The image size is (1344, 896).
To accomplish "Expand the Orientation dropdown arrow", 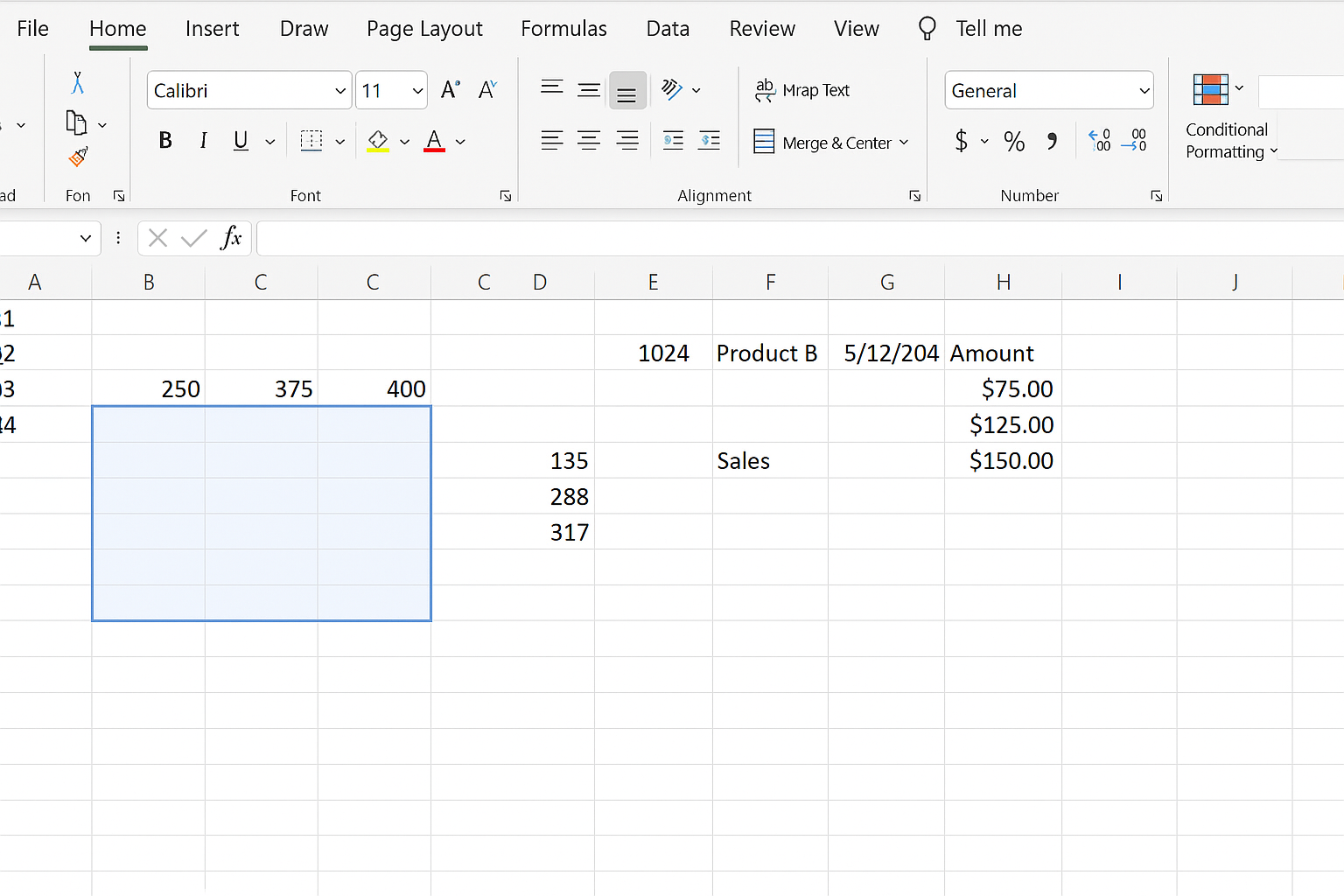I will [x=696, y=90].
